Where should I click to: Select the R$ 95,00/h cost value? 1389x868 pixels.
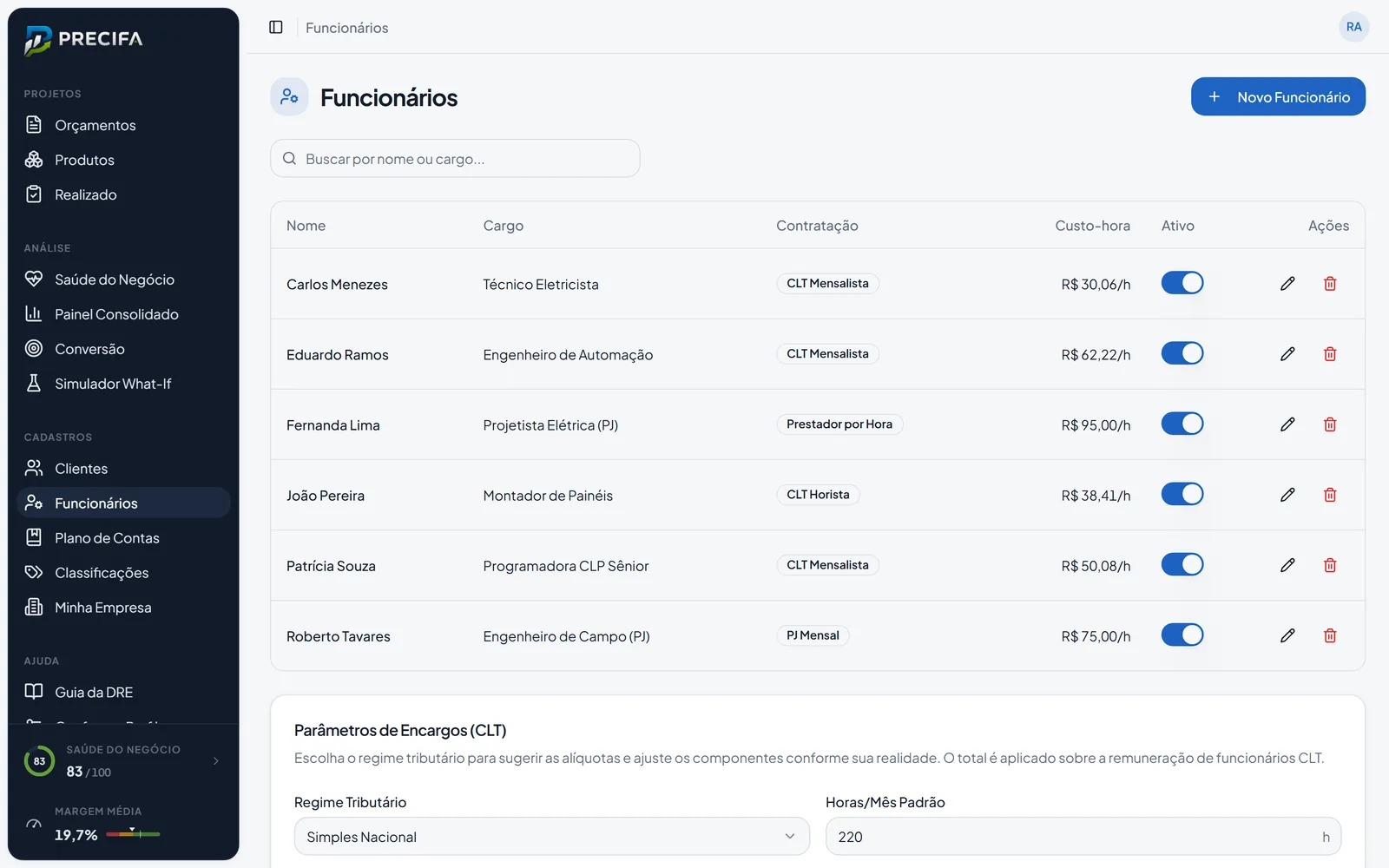(x=1096, y=425)
